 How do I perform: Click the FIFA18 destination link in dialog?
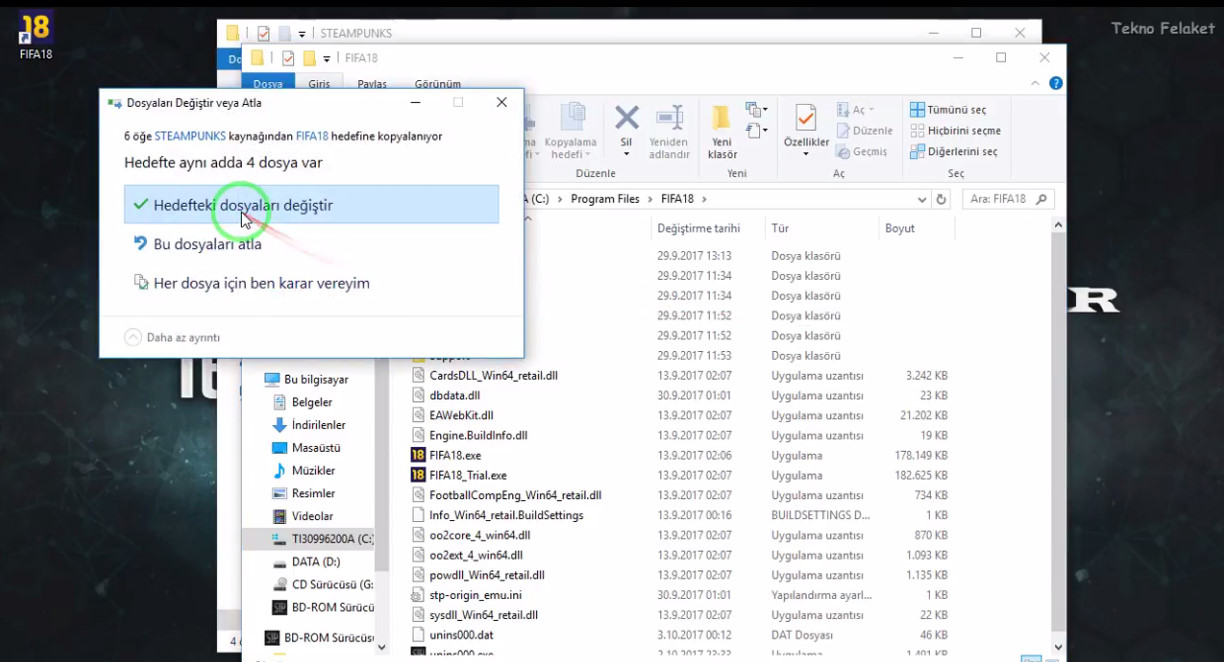pos(312,136)
